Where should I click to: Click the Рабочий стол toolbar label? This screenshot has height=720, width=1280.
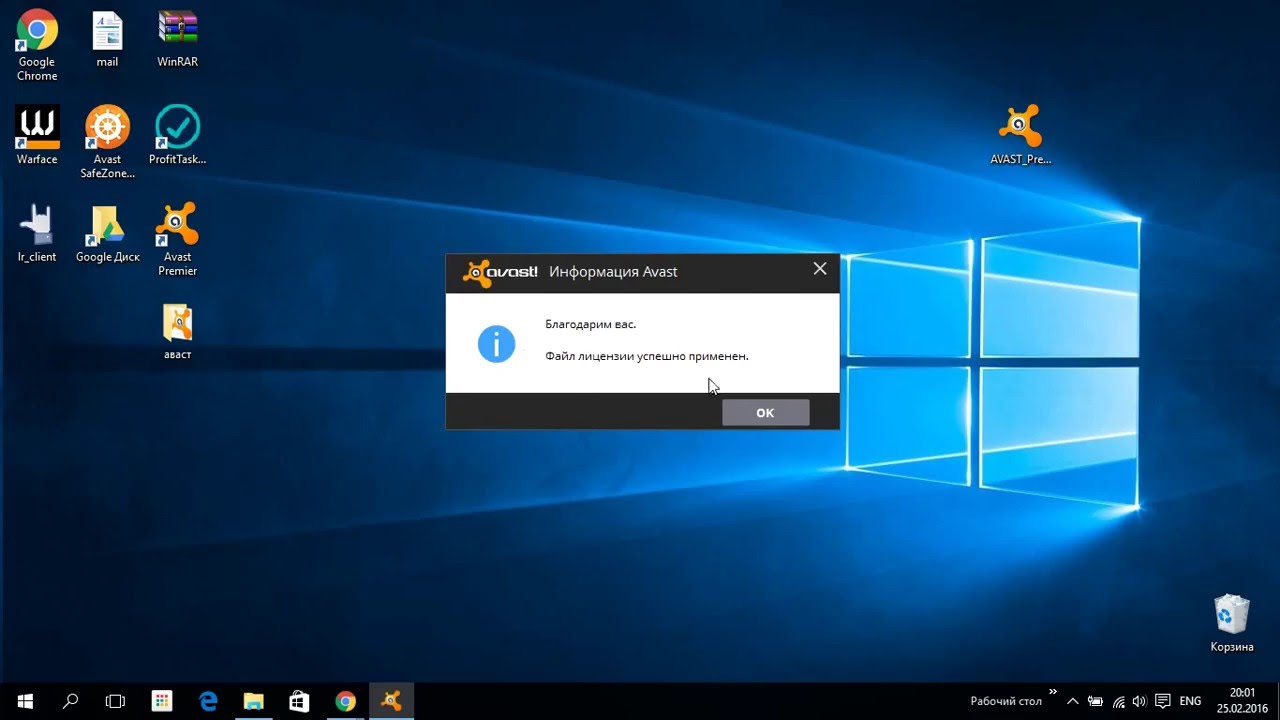(x=1006, y=702)
